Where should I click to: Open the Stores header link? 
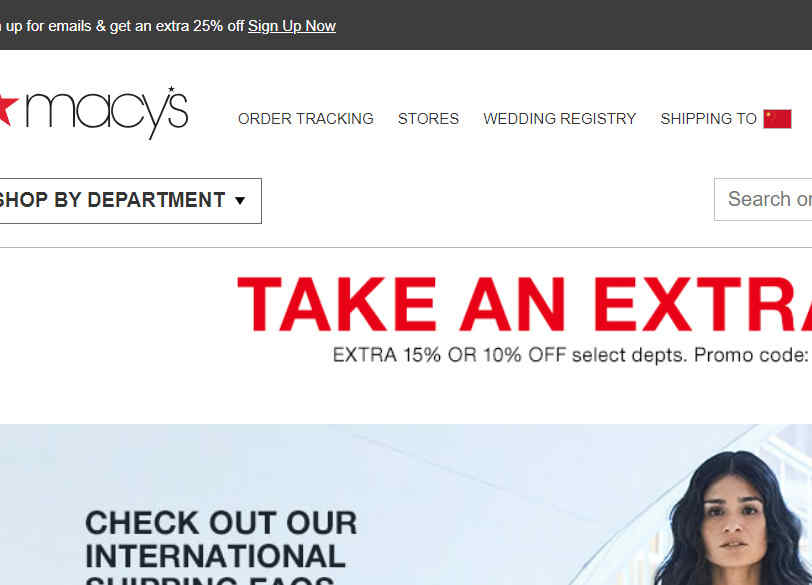pyautogui.click(x=428, y=119)
